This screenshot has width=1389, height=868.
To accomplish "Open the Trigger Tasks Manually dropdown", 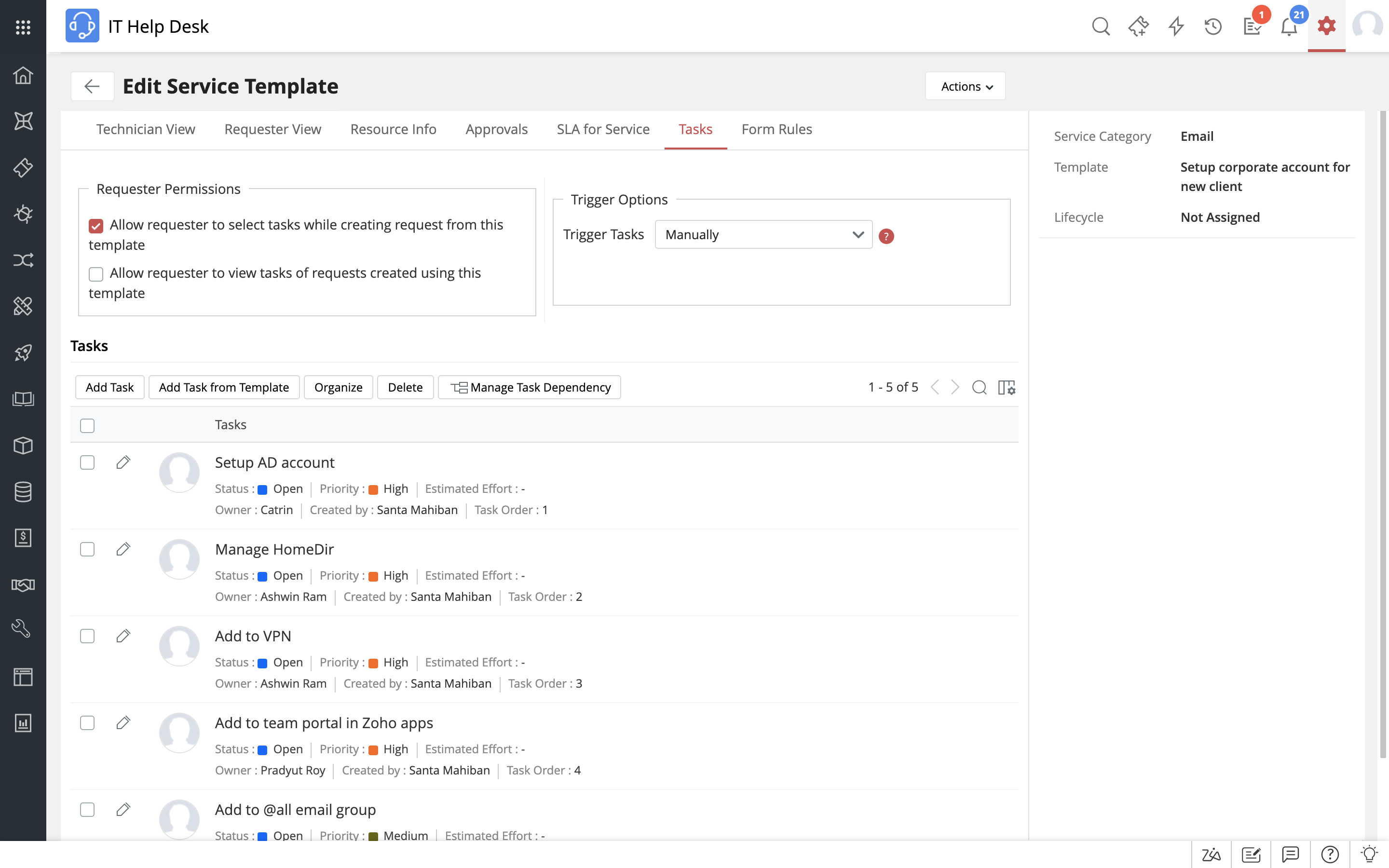I will [x=763, y=235].
